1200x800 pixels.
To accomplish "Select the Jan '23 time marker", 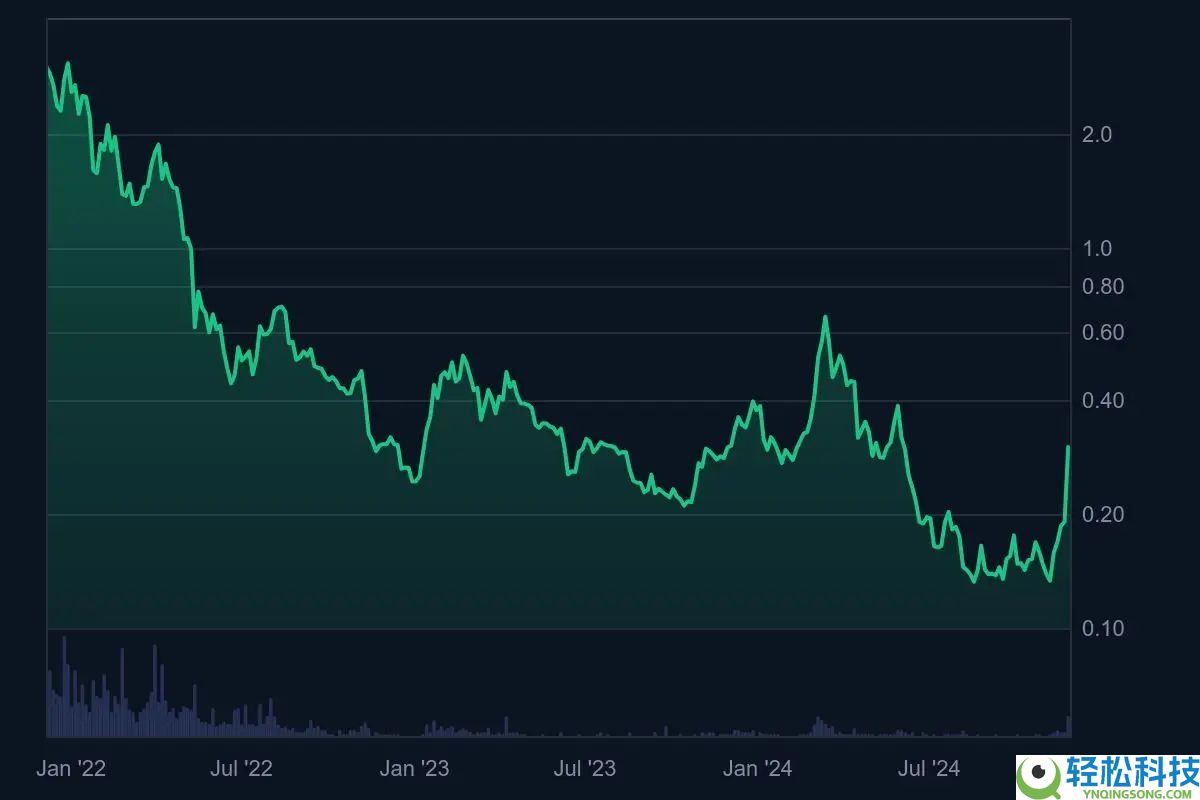I will click(x=415, y=769).
